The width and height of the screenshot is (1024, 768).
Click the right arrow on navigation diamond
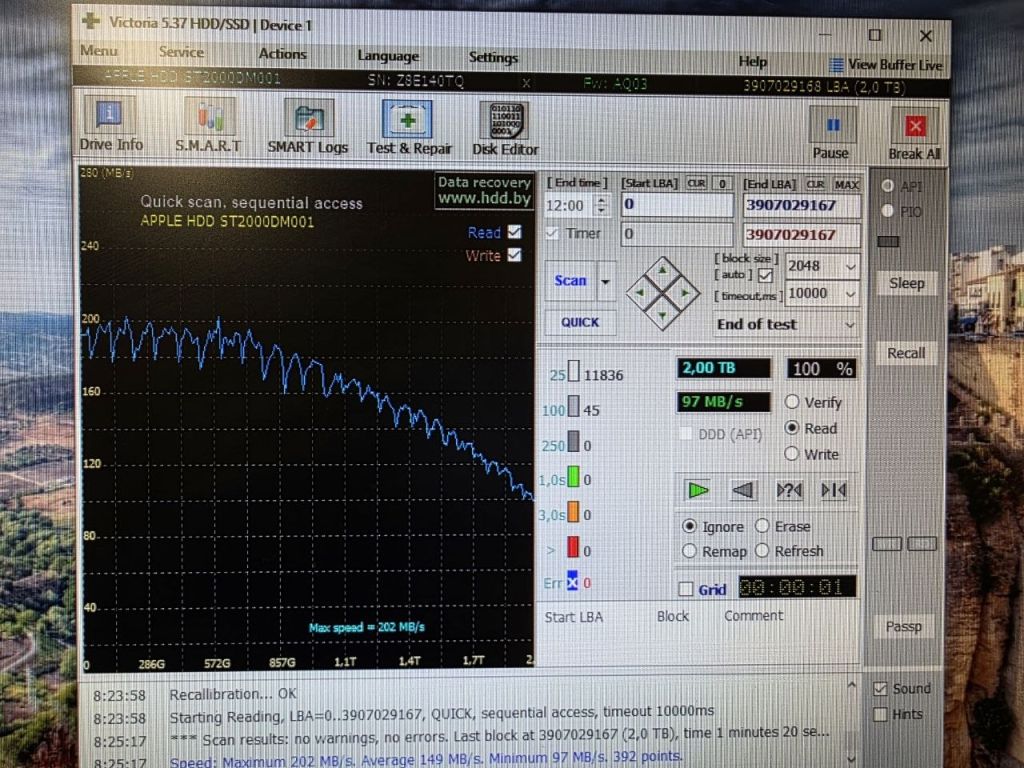(686, 293)
